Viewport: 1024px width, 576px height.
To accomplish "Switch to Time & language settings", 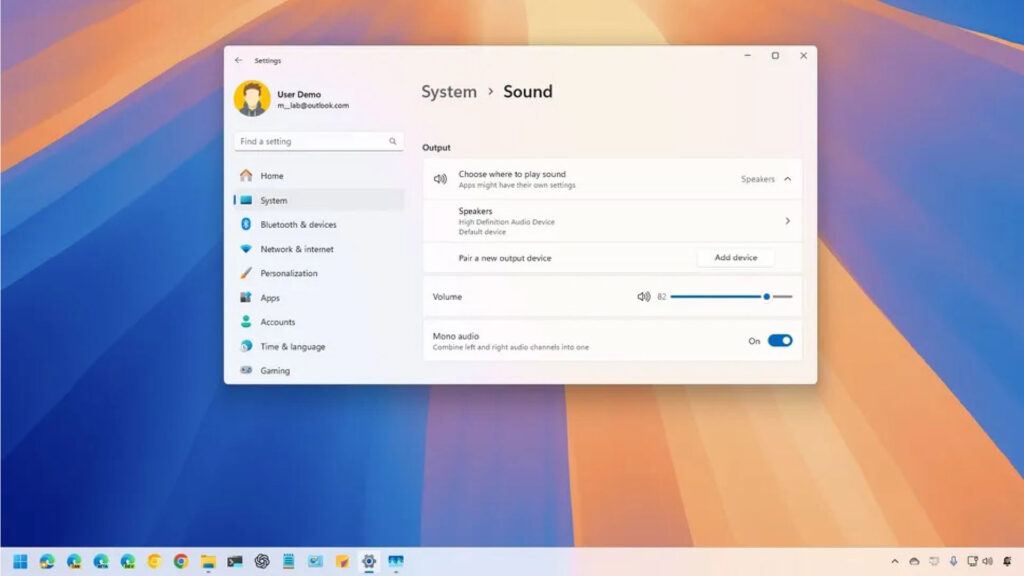I will pyautogui.click(x=292, y=347).
